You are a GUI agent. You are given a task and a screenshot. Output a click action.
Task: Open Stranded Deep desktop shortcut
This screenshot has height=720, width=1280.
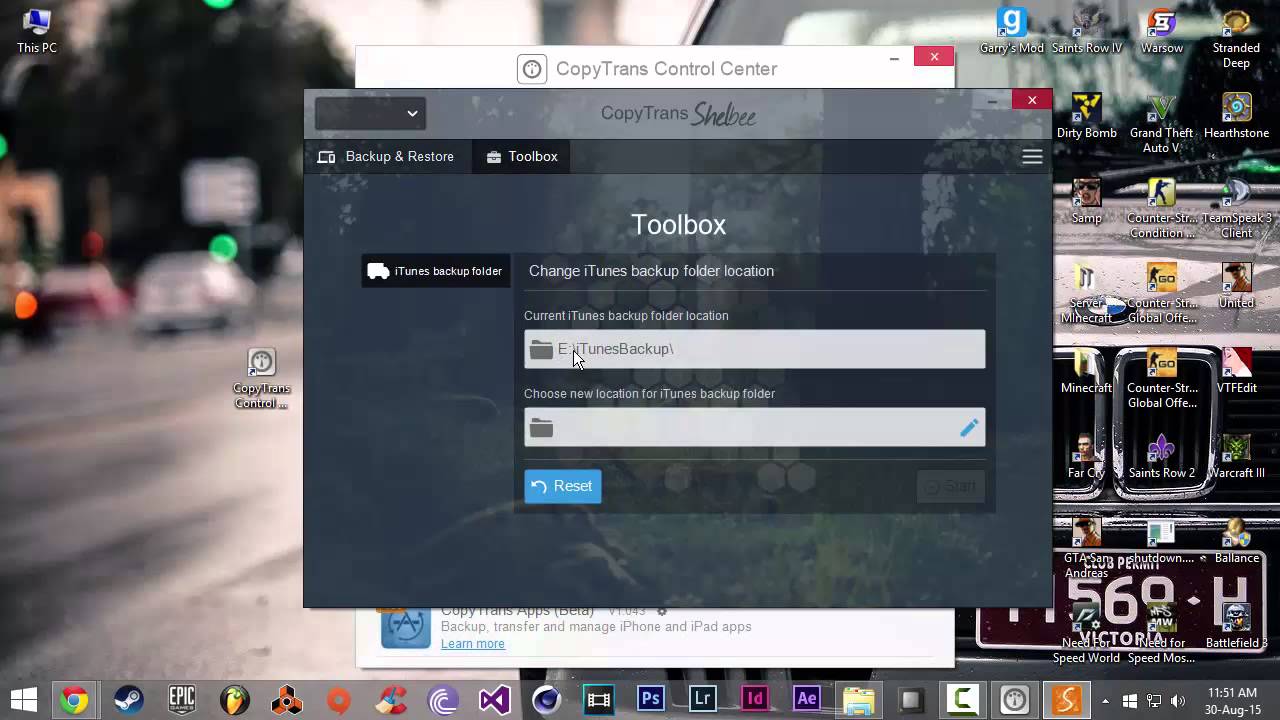[1237, 38]
